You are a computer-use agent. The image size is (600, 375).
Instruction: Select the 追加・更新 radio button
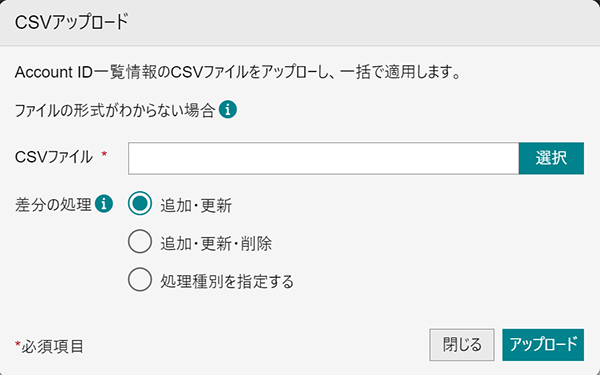point(140,203)
